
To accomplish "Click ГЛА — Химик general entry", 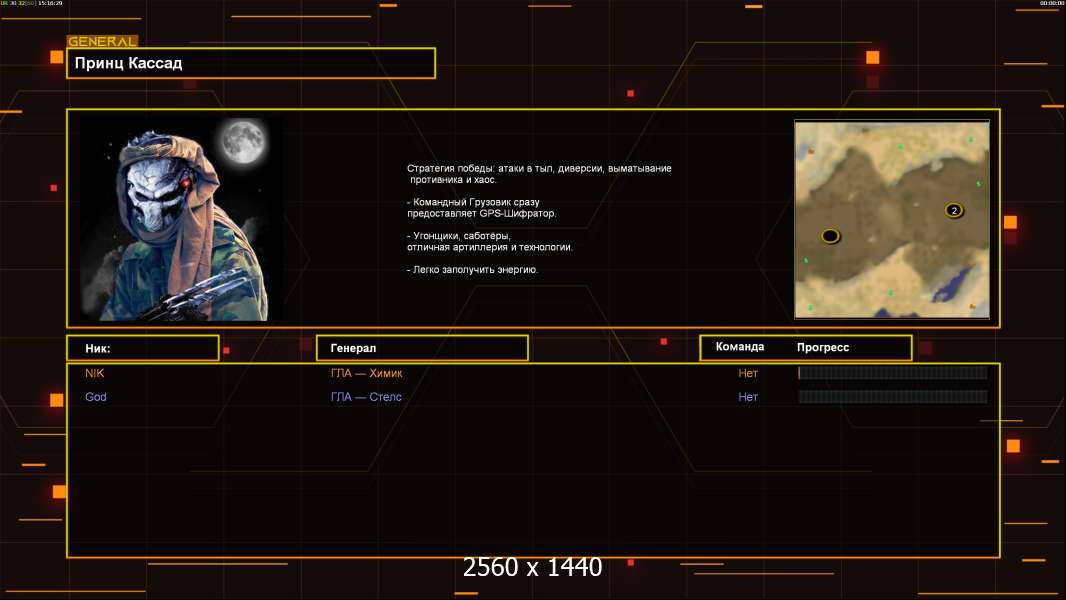I will tap(367, 373).
